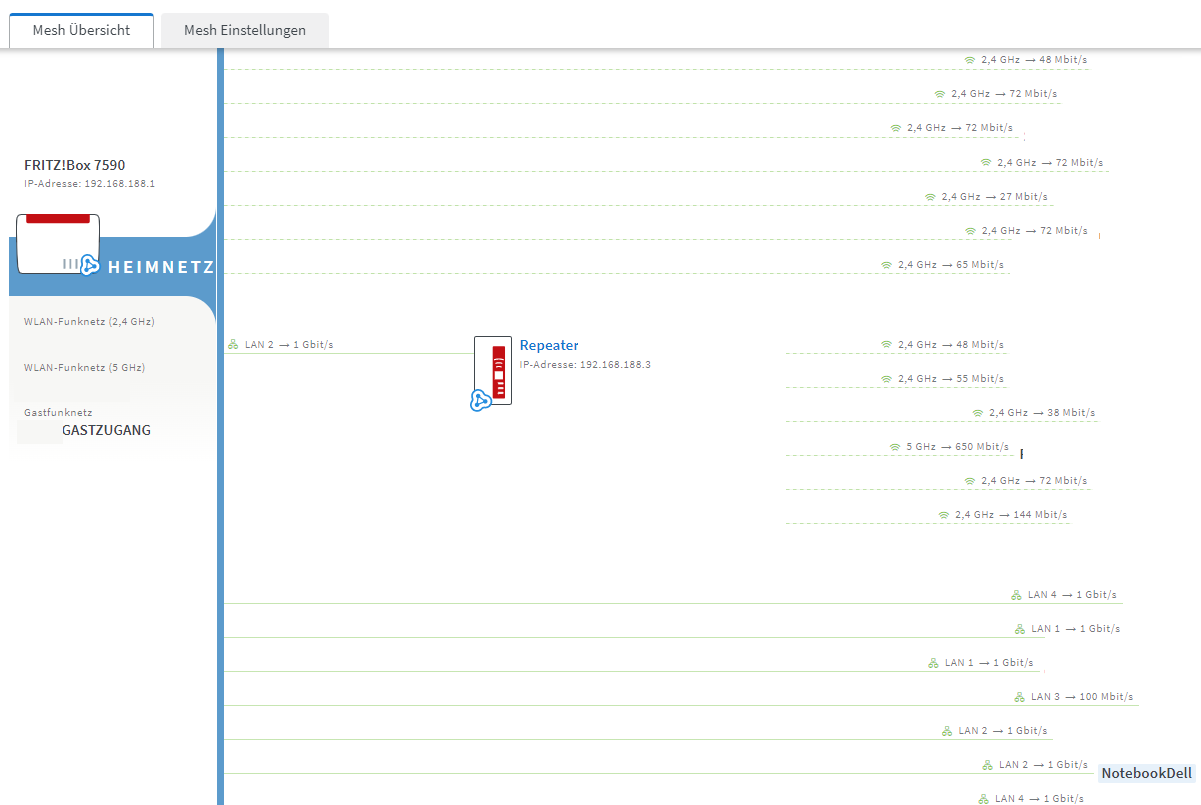
Task: Switch to the Mesh Übersicht tab
Action: (81, 30)
